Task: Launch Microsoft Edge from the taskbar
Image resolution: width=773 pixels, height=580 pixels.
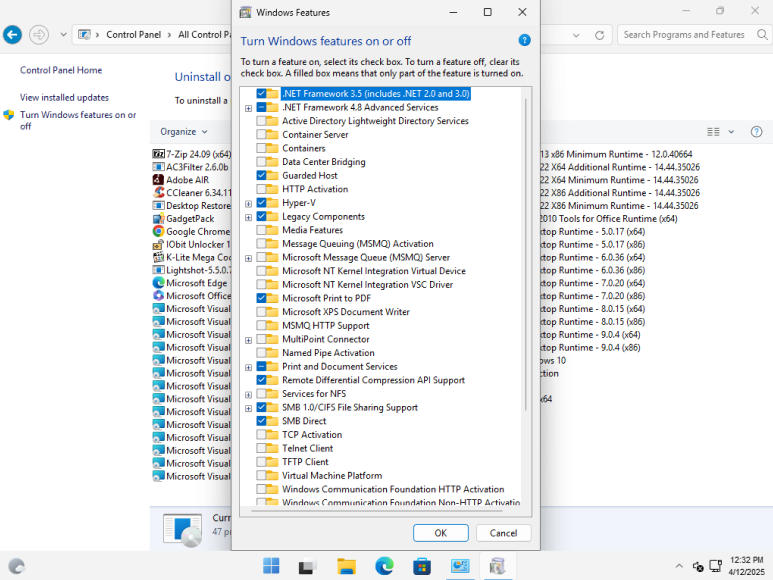Action: click(x=384, y=566)
